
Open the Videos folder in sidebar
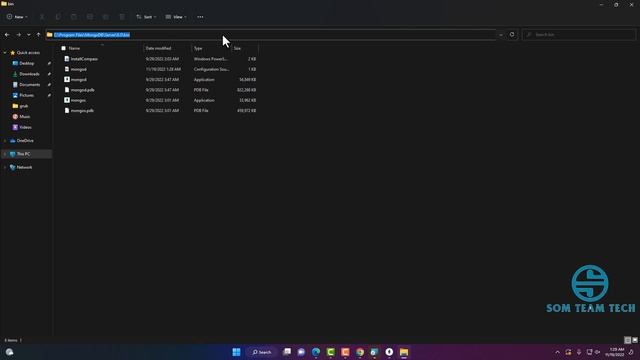click(25, 127)
